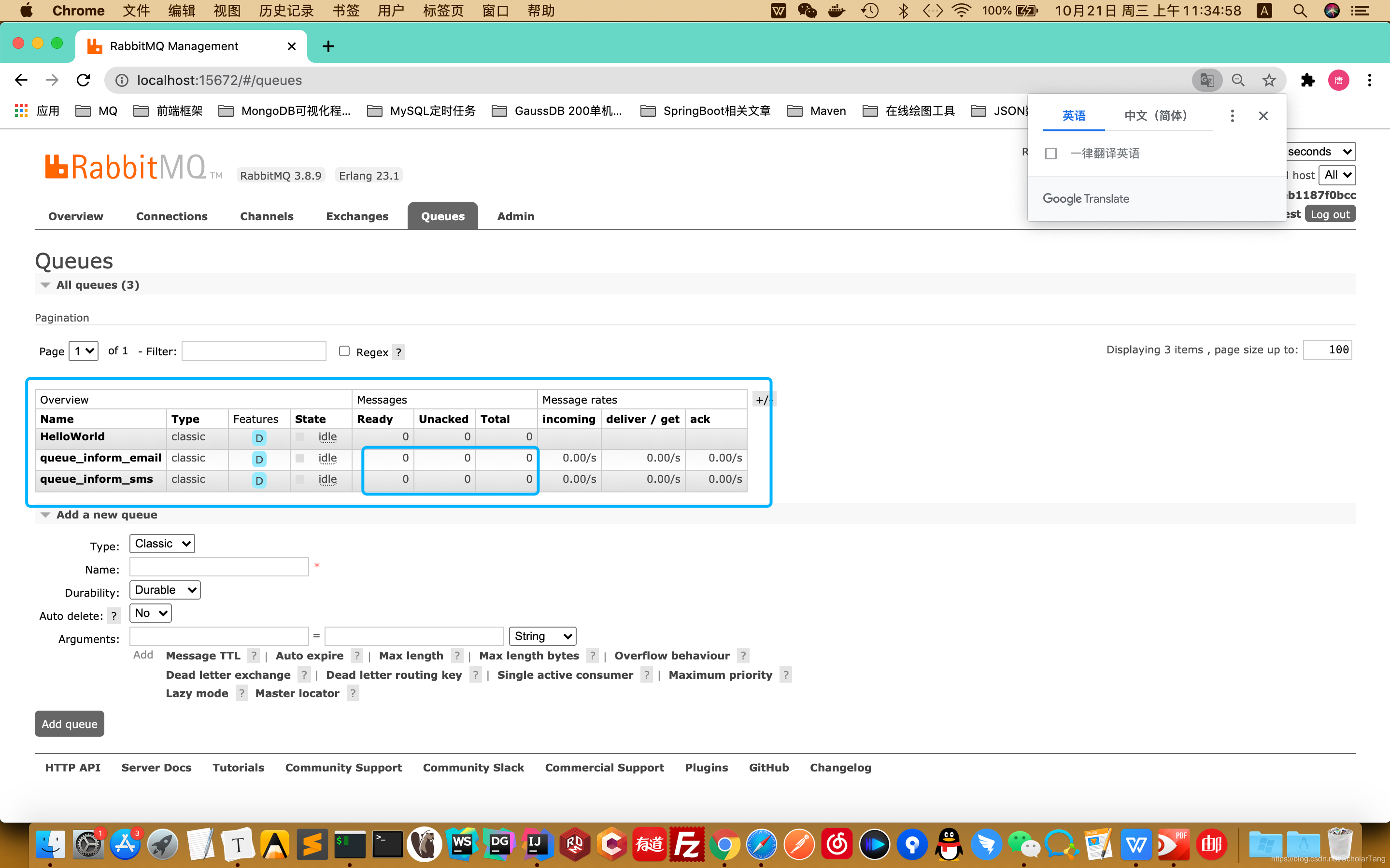Focus the Filter input field

point(254,351)
